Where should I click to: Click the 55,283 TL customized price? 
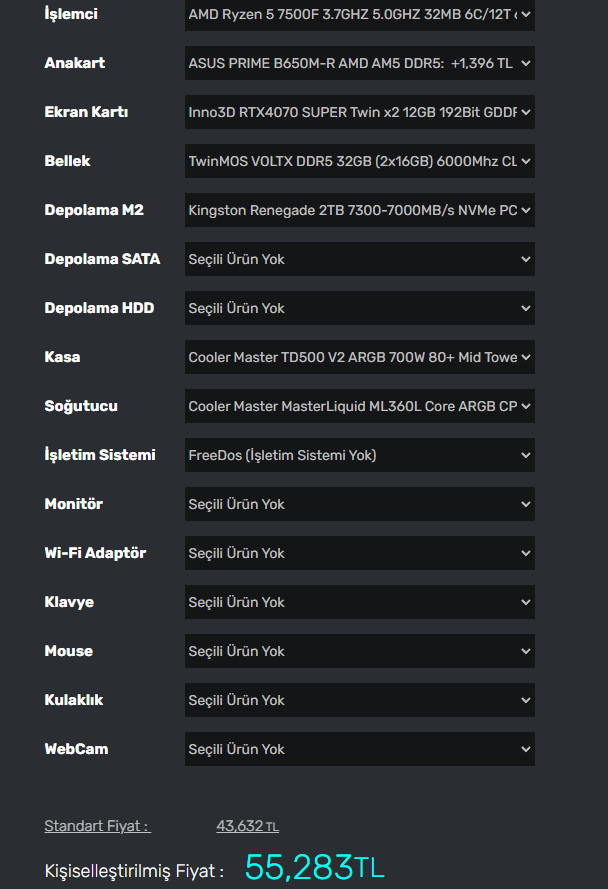314,867
